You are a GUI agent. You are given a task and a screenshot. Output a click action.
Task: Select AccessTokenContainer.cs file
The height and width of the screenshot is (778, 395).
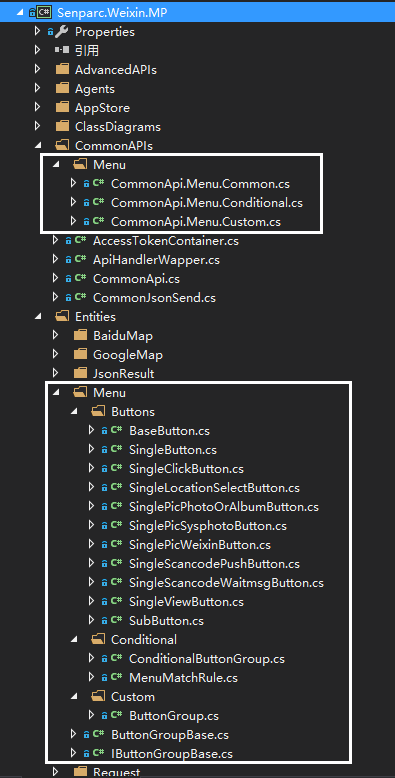pos(166,241)
